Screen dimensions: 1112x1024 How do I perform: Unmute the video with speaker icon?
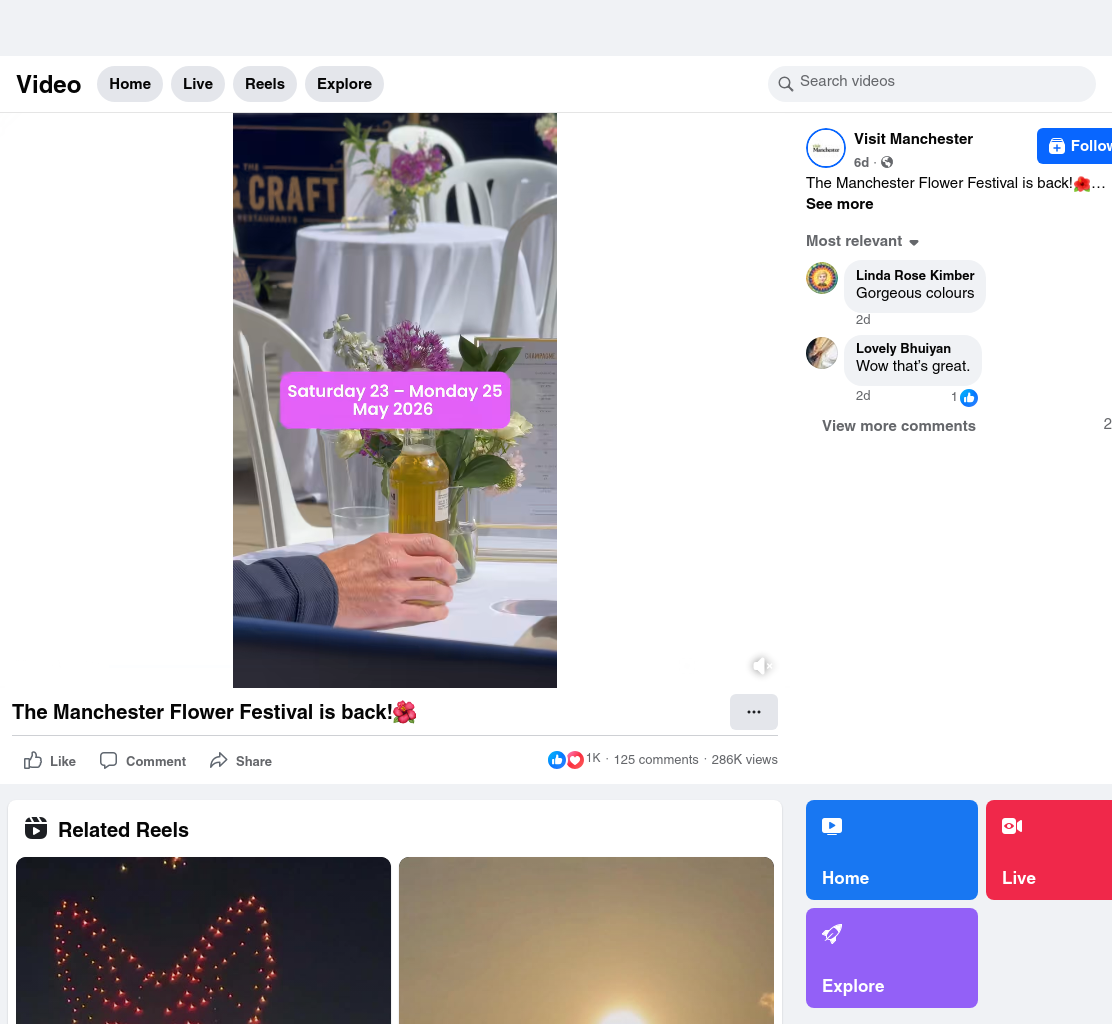[761, 666]
